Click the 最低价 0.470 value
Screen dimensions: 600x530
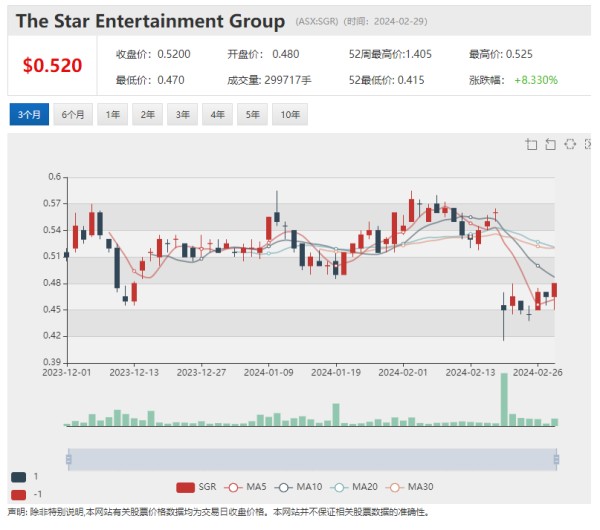click(x=171, y=80)
